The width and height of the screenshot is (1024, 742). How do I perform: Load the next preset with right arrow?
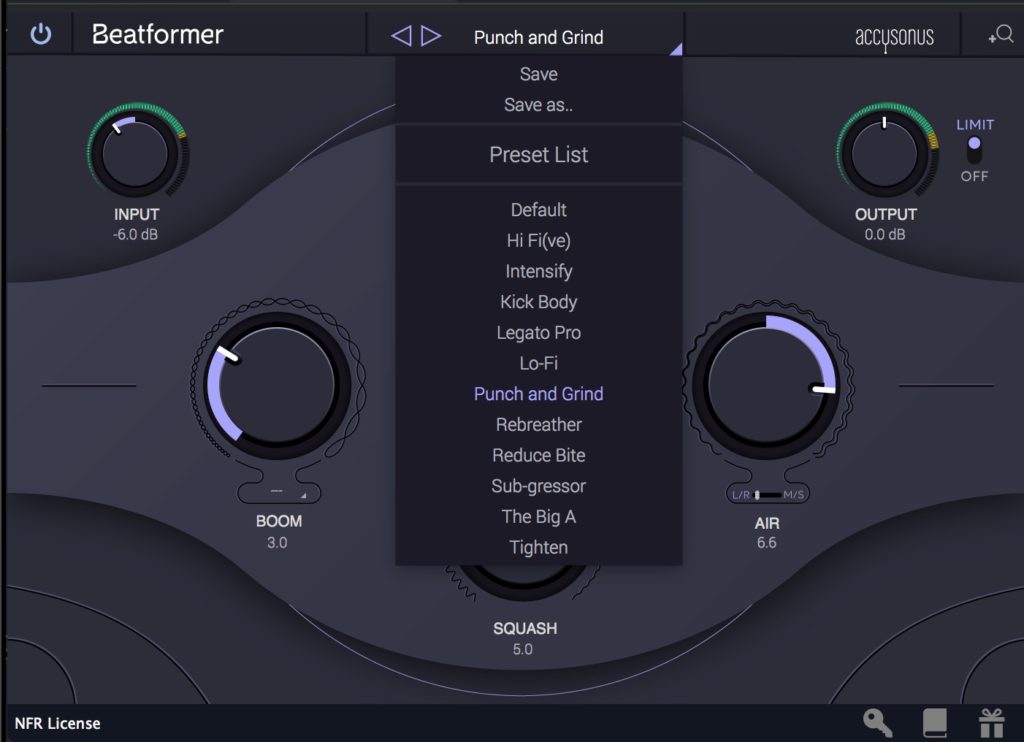pos(431,36)
